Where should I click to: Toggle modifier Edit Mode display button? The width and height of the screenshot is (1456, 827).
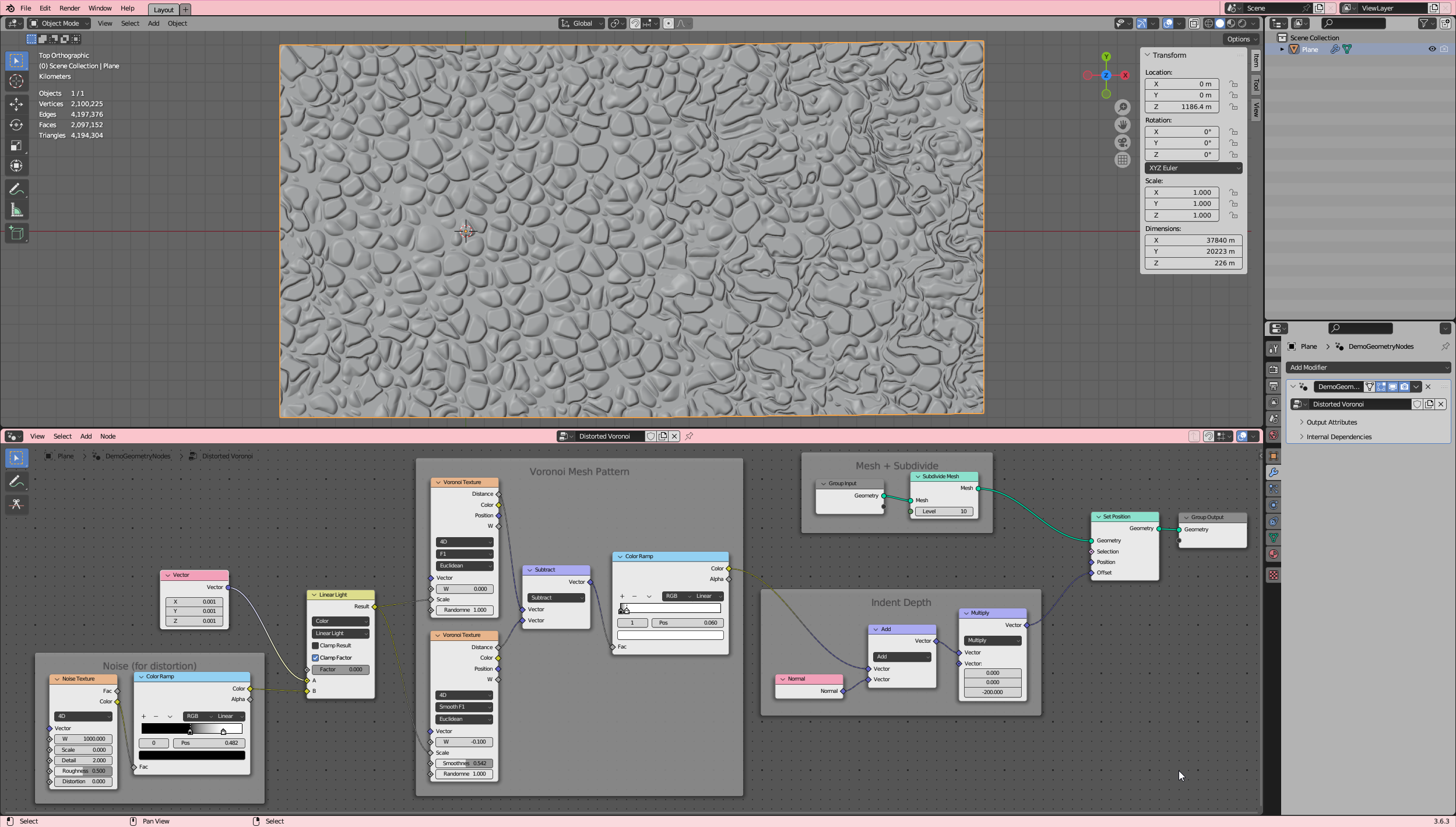pyautogui.click(x=1381, y=387)
